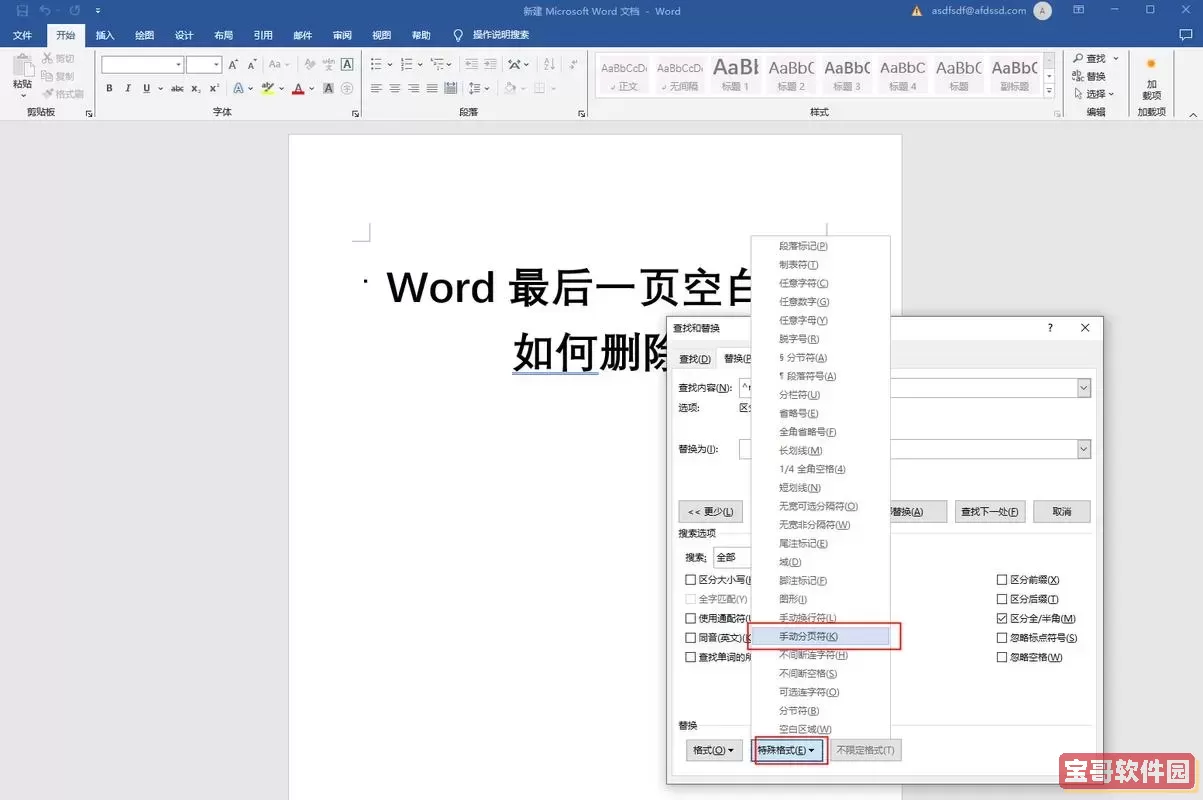Open the 特殊格式 dropdown button
Screen dimensions: 1203x800
789,750
